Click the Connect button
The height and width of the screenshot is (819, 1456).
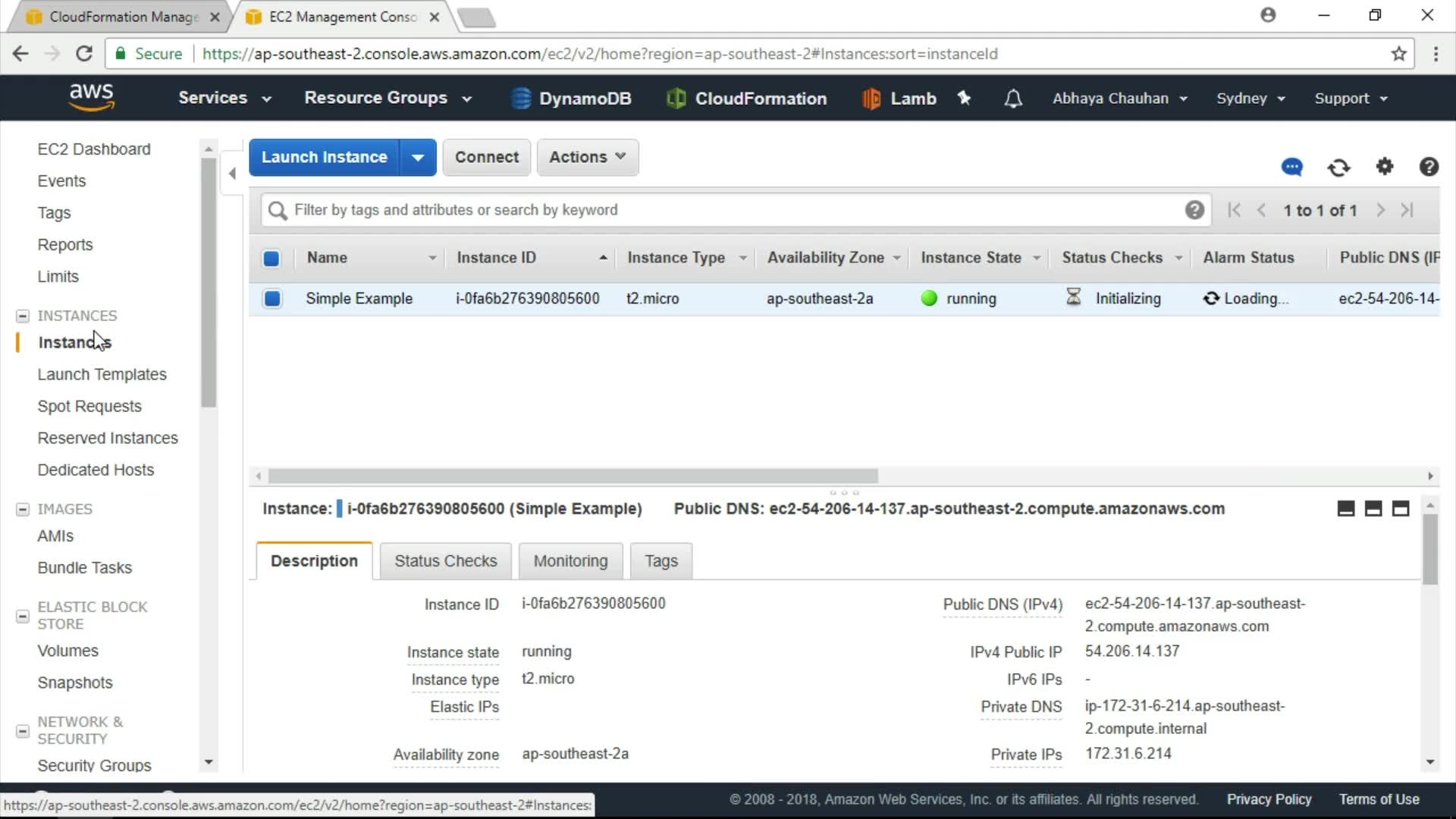coord(486,157)
